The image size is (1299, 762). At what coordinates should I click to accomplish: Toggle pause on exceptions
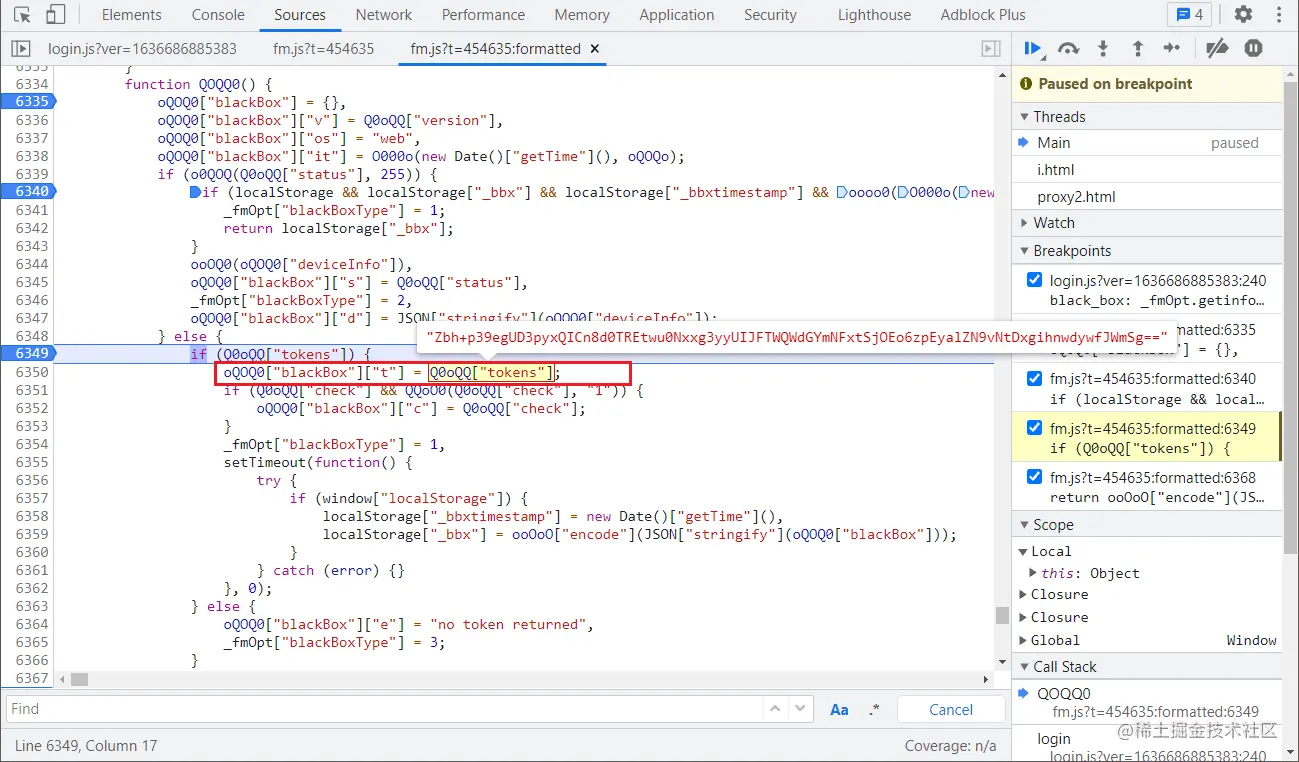point(1253,48)
